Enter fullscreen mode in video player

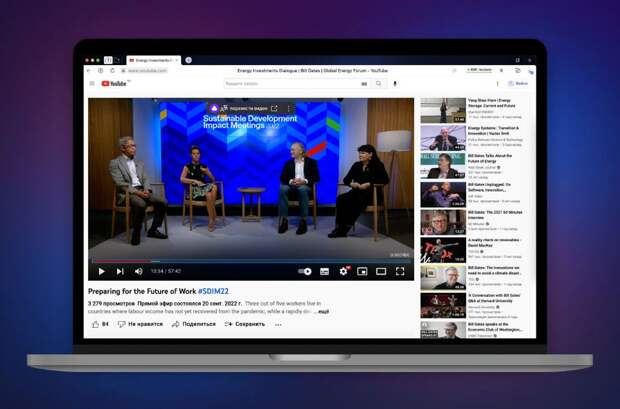400,271
